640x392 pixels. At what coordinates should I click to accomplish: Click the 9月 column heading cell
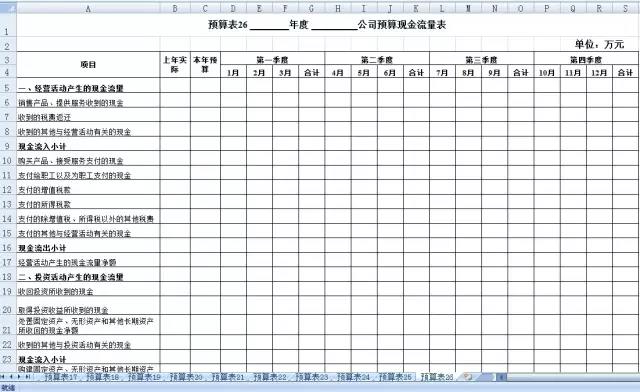point(494,72)
